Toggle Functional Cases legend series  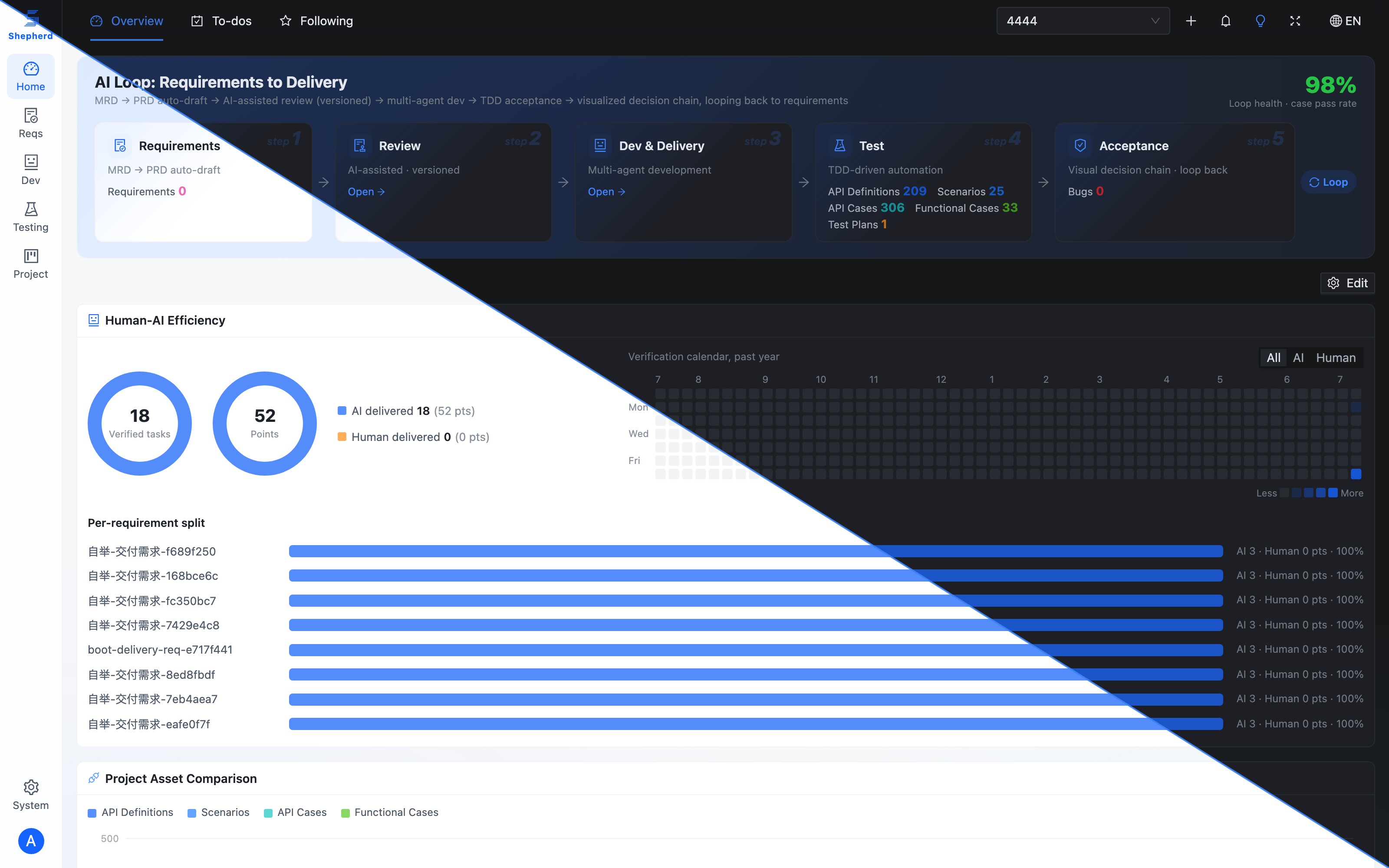click(x=390, y=812)
